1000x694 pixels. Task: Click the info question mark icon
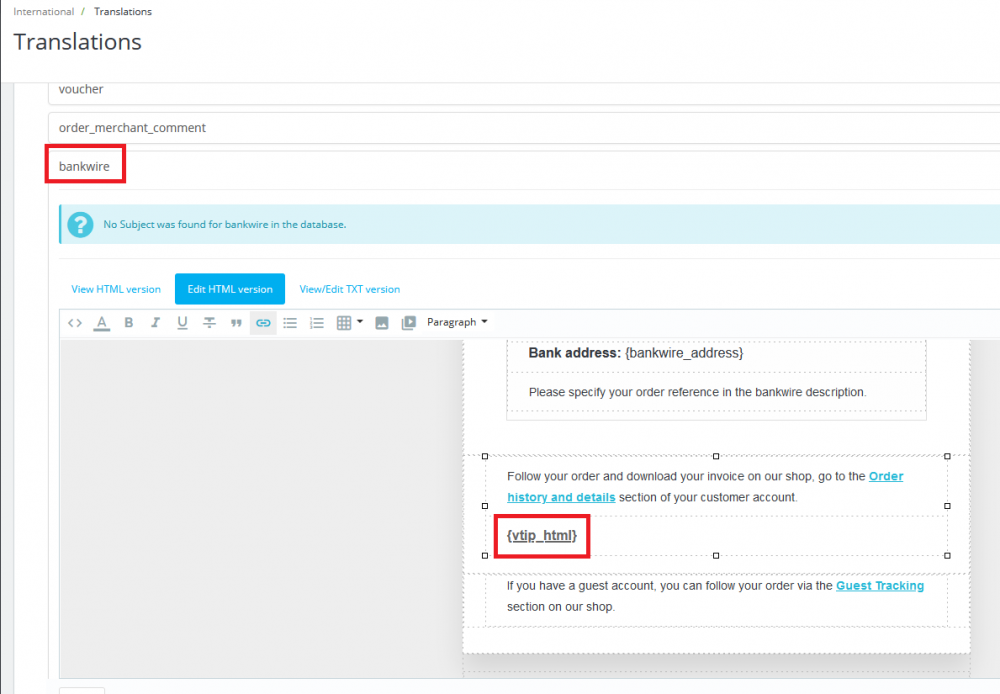(x=80, y=225)
